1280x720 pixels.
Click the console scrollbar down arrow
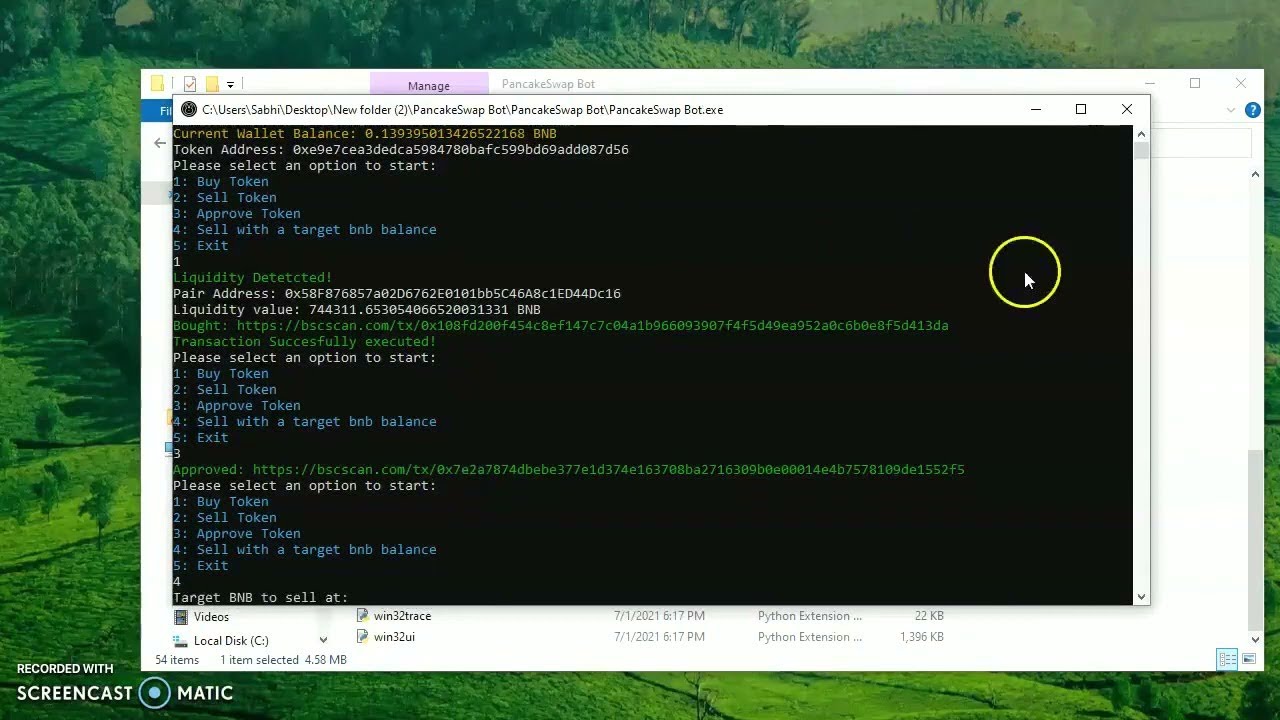[1141, 597]
